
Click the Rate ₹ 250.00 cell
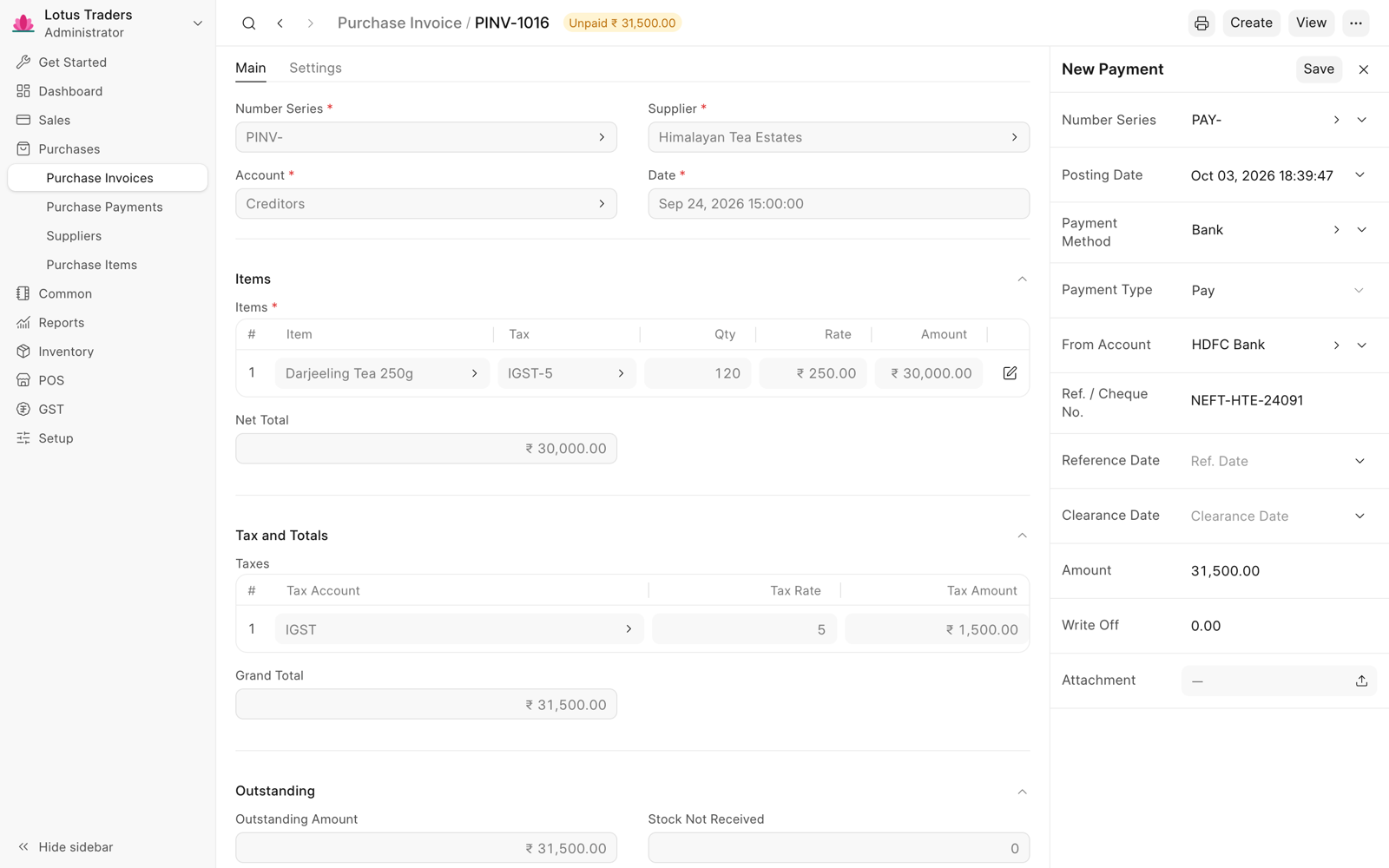pos(813,373)
